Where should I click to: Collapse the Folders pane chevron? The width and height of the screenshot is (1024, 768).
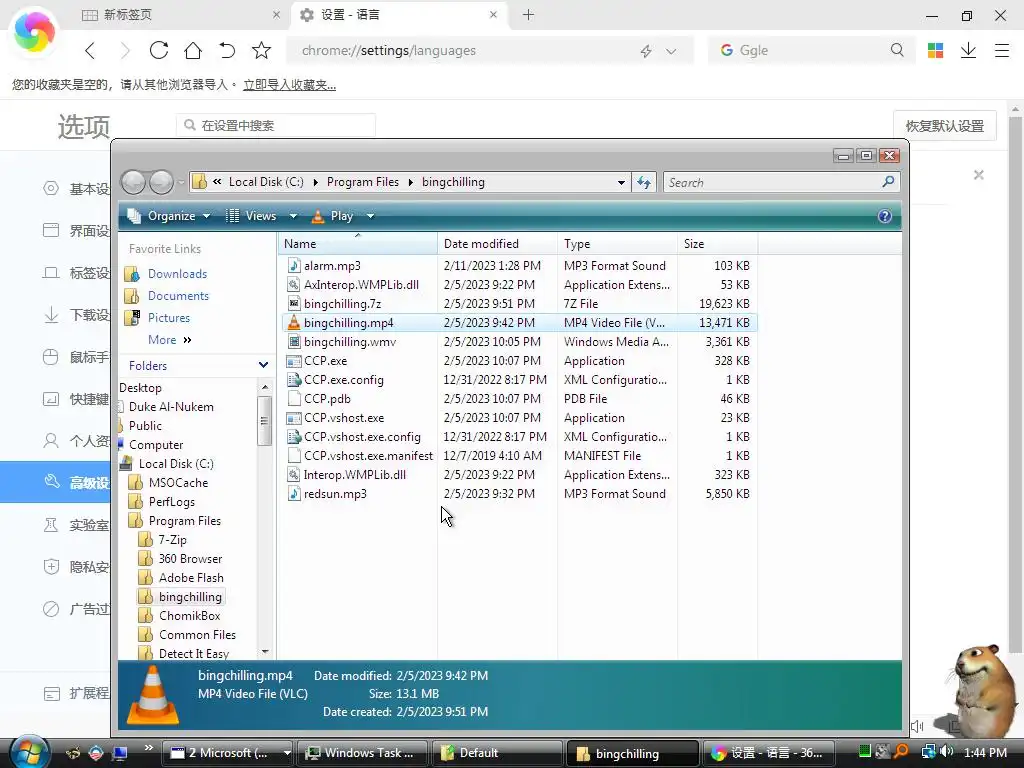pos(263,365)
